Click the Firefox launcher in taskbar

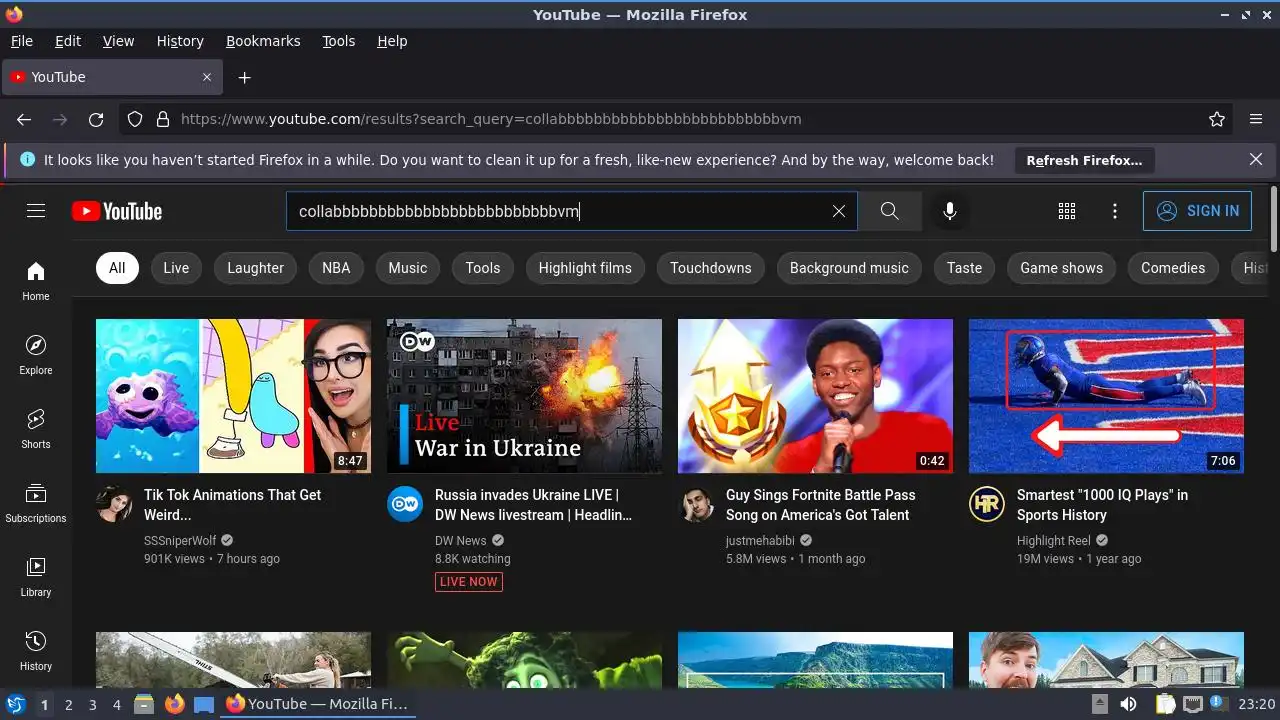click(174, 704)
